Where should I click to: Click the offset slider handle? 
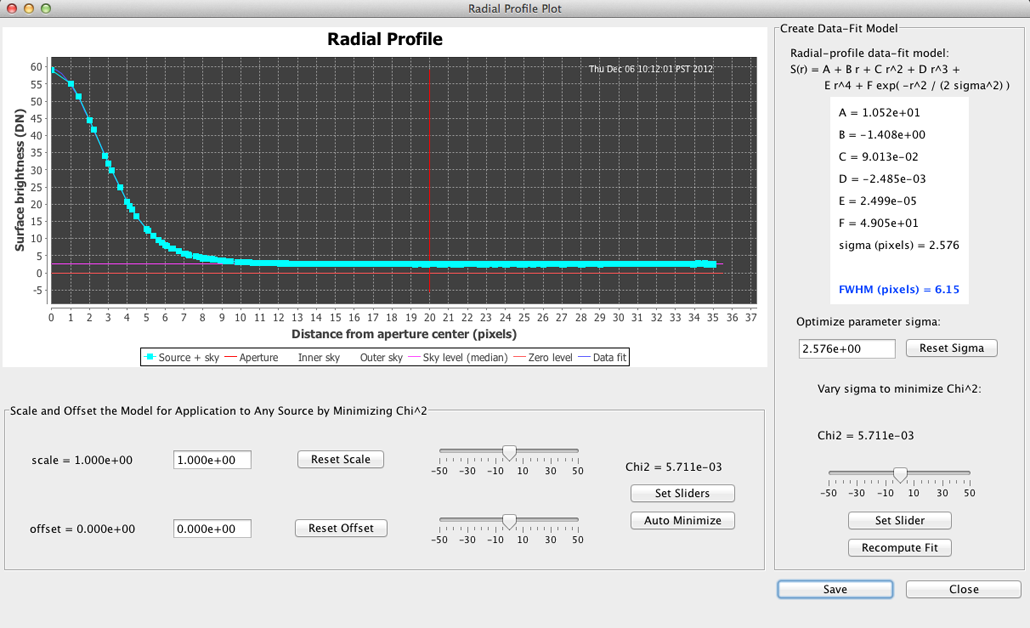click(509, 519)
